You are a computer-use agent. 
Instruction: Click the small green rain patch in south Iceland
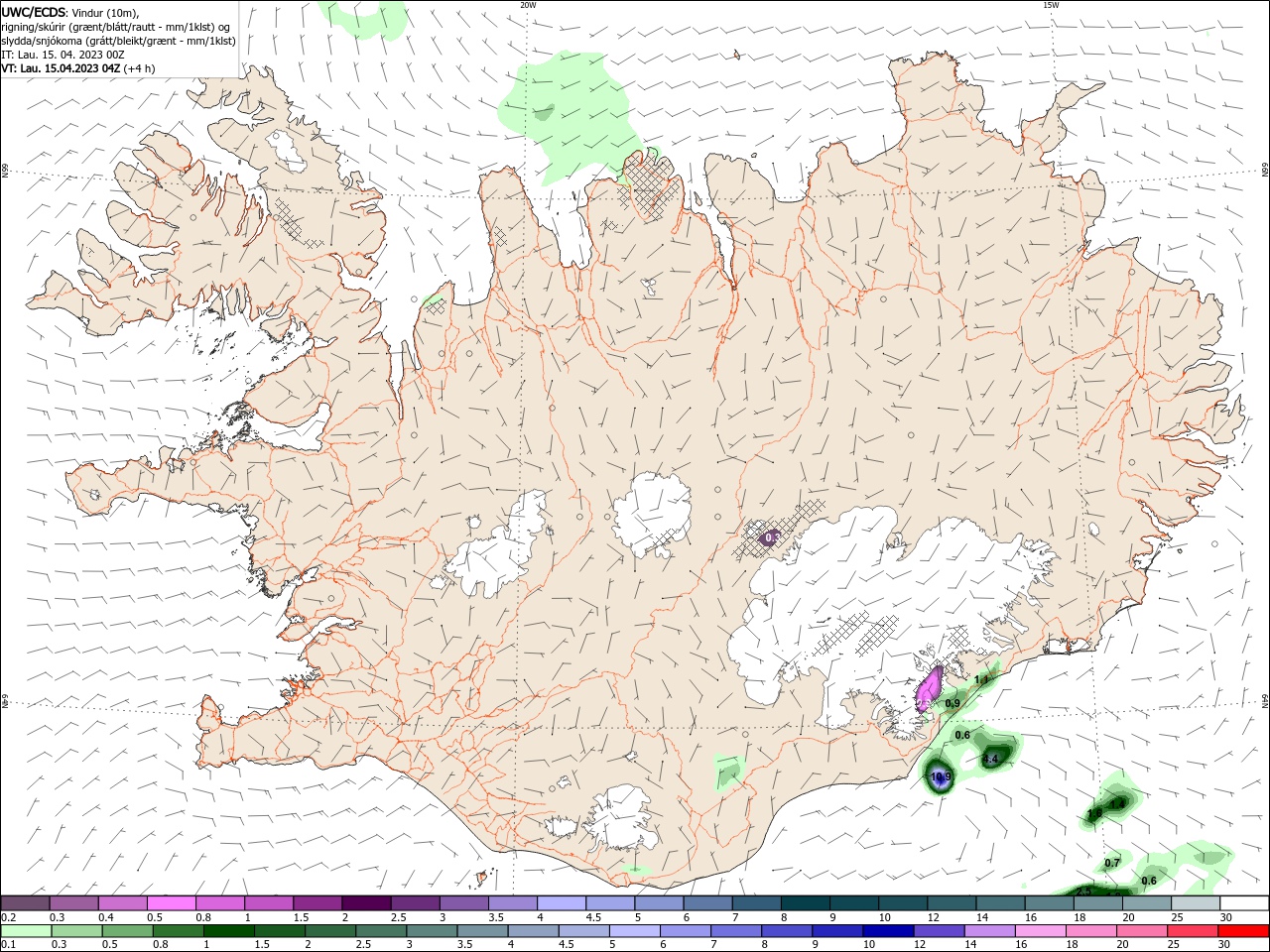pyautogui.click(x=729, y=771)
